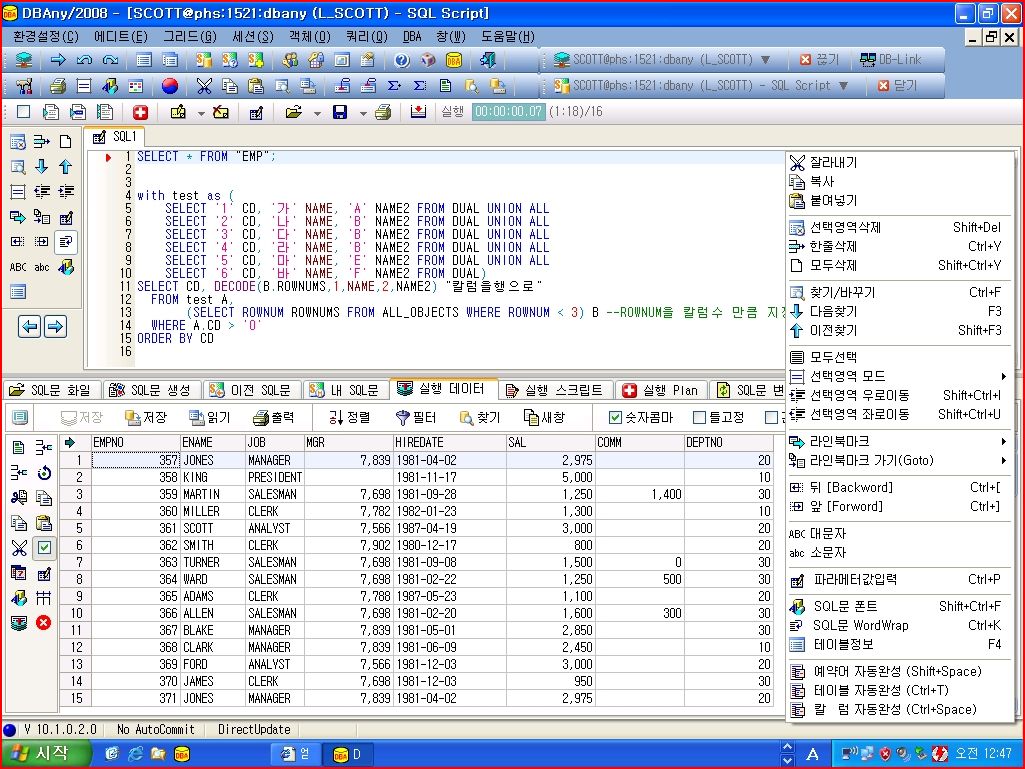Click the blue right arrow toolbar icon
Screen dimensions: 1025x769
[x=58, y=60]
